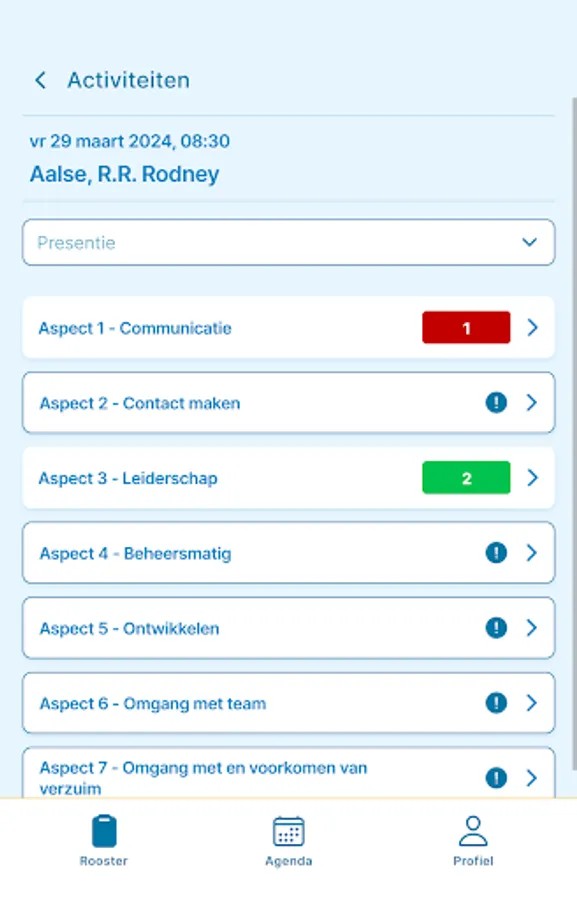
Task: Tap the green badge on Aspect 3 - Leiderschap
Action: point(466,478)
